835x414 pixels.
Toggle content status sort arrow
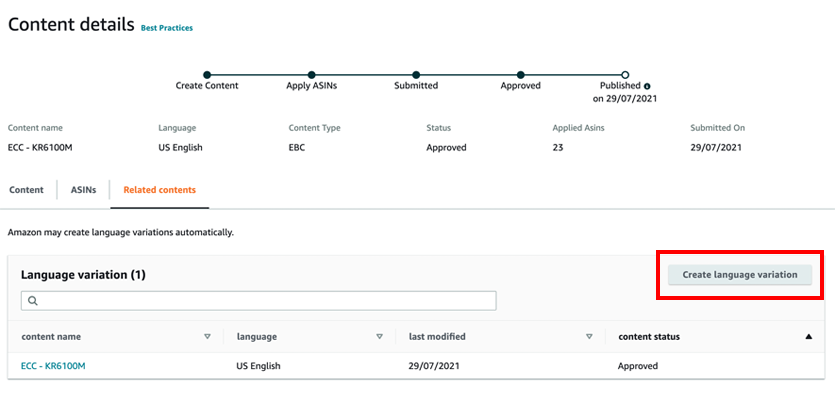[x=808, y=337]
